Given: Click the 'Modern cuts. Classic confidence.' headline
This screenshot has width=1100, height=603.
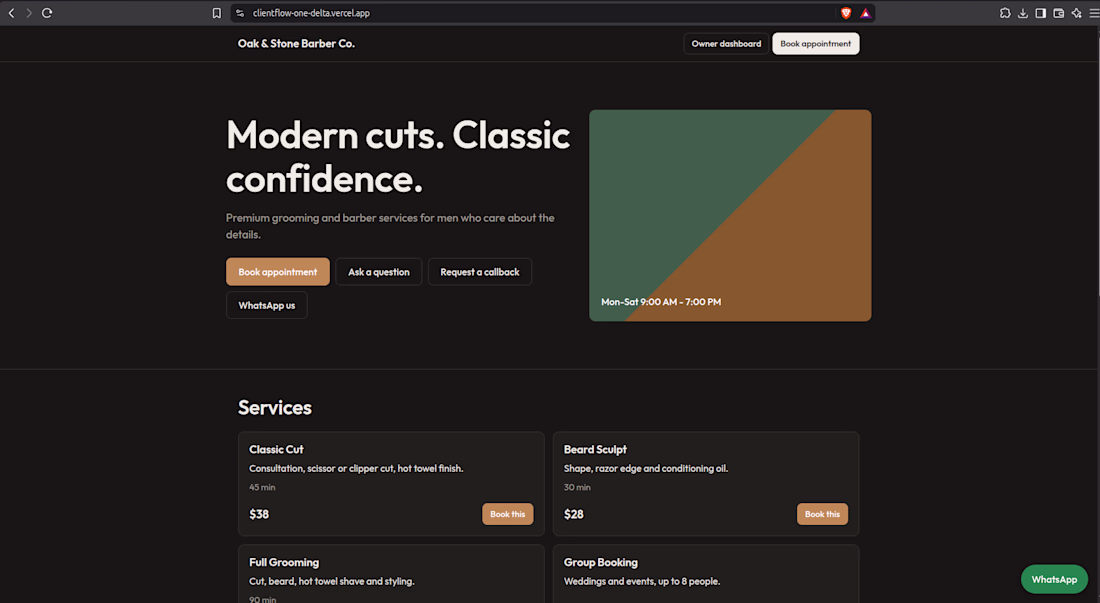Looking at the screenshot, I should click(398, 156).
